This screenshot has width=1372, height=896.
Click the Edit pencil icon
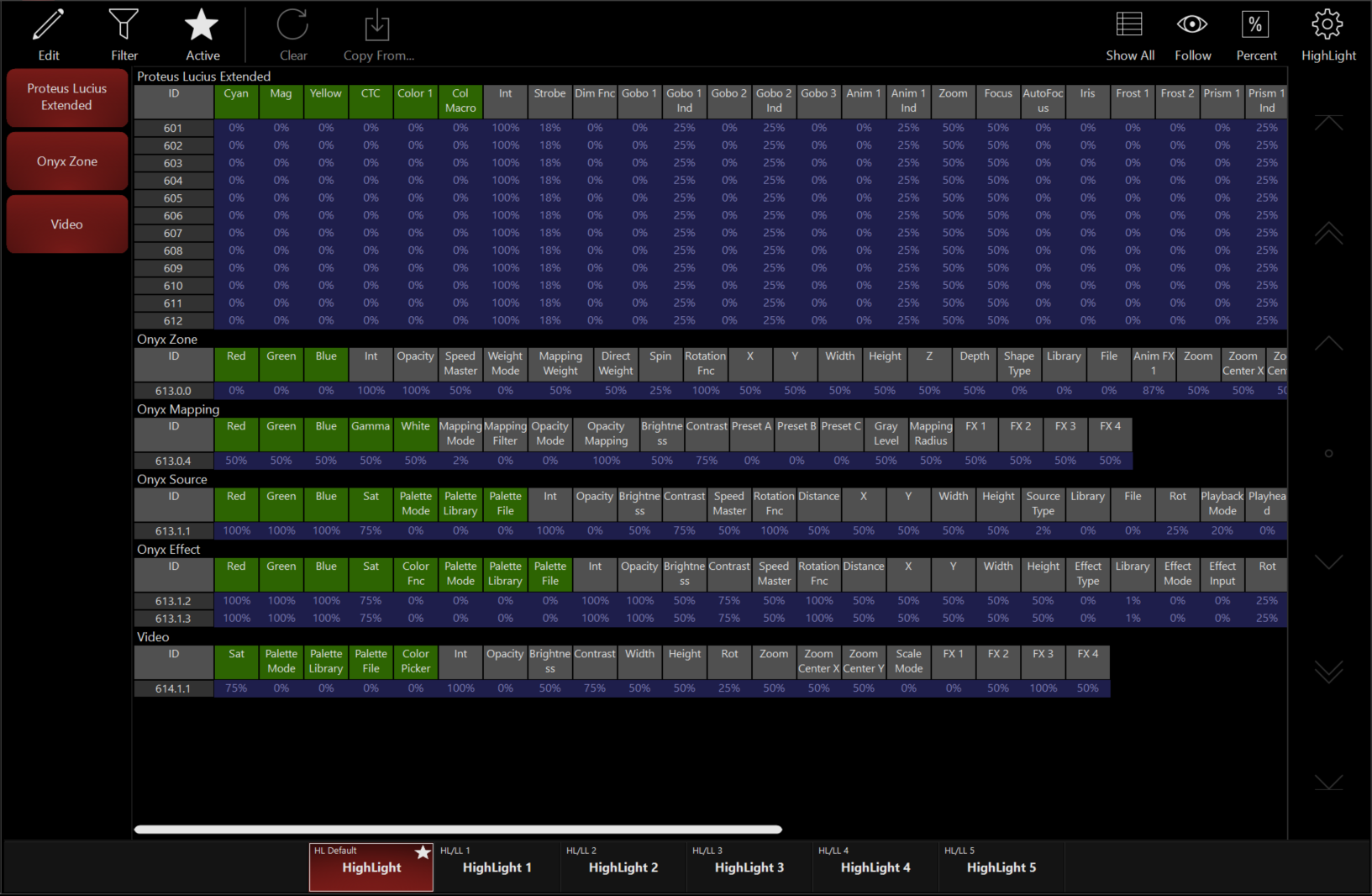(x=49, y=25)
